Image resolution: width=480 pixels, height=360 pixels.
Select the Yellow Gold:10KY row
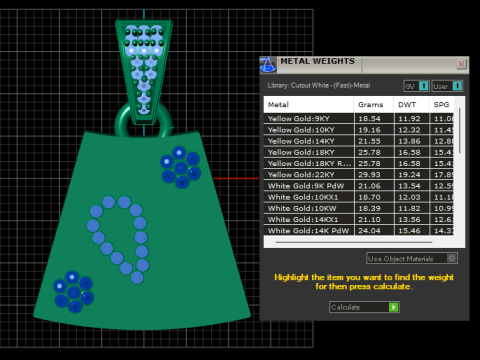[359, 130]
